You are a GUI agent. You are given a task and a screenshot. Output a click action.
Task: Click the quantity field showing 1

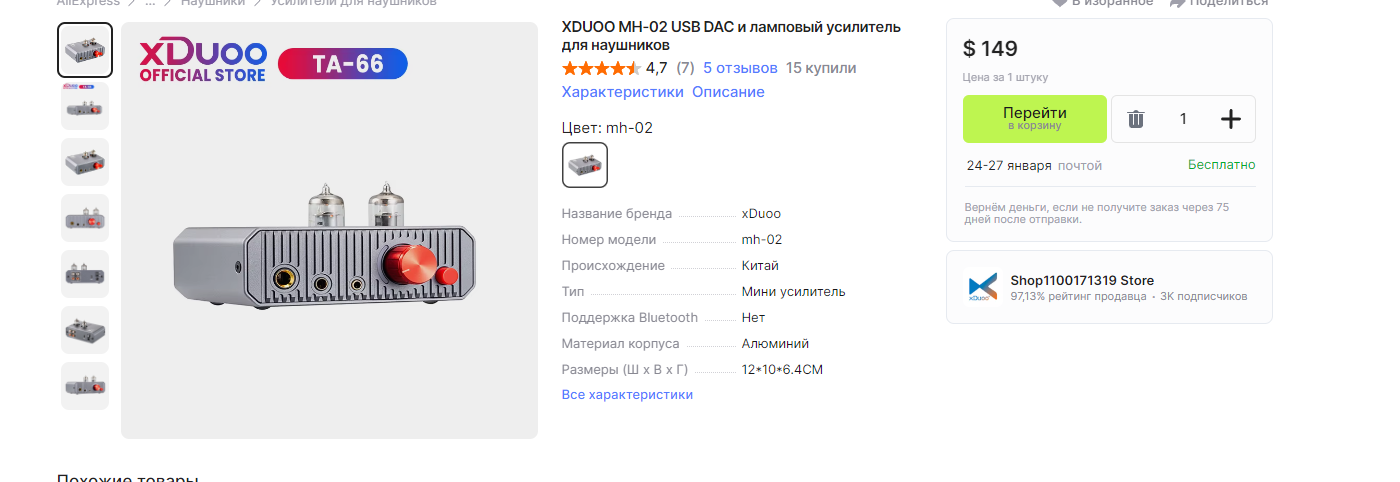(x=1183, y=119)
